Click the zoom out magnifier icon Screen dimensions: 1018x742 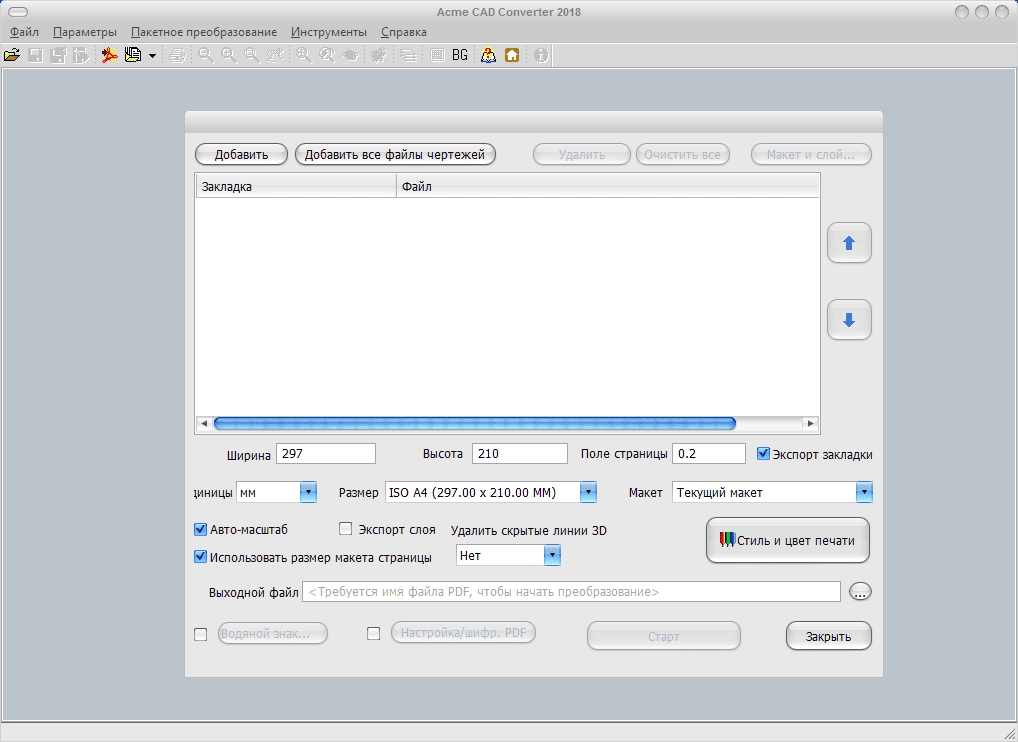[206, 55]
